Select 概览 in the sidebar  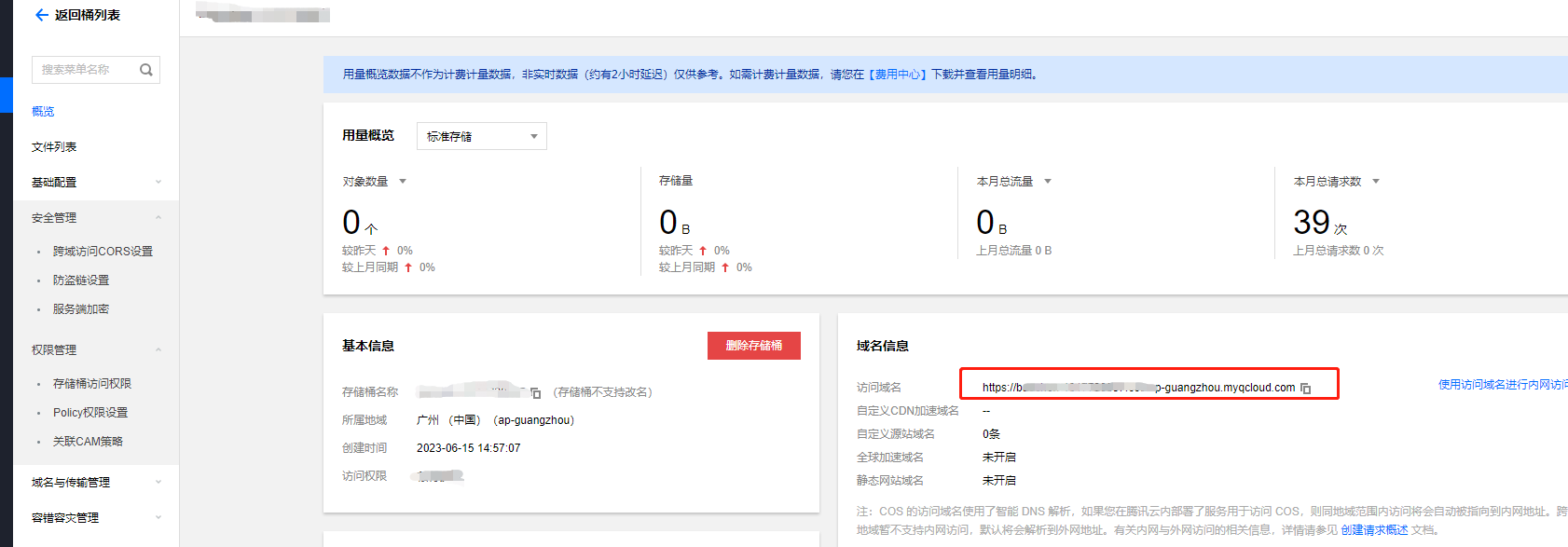pos(43,112)
